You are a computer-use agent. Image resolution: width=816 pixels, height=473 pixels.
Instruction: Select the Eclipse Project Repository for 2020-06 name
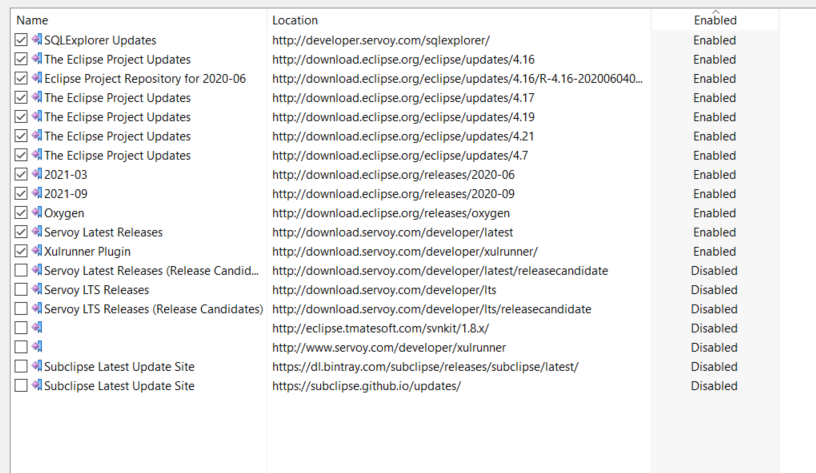(x=145, y=79)
